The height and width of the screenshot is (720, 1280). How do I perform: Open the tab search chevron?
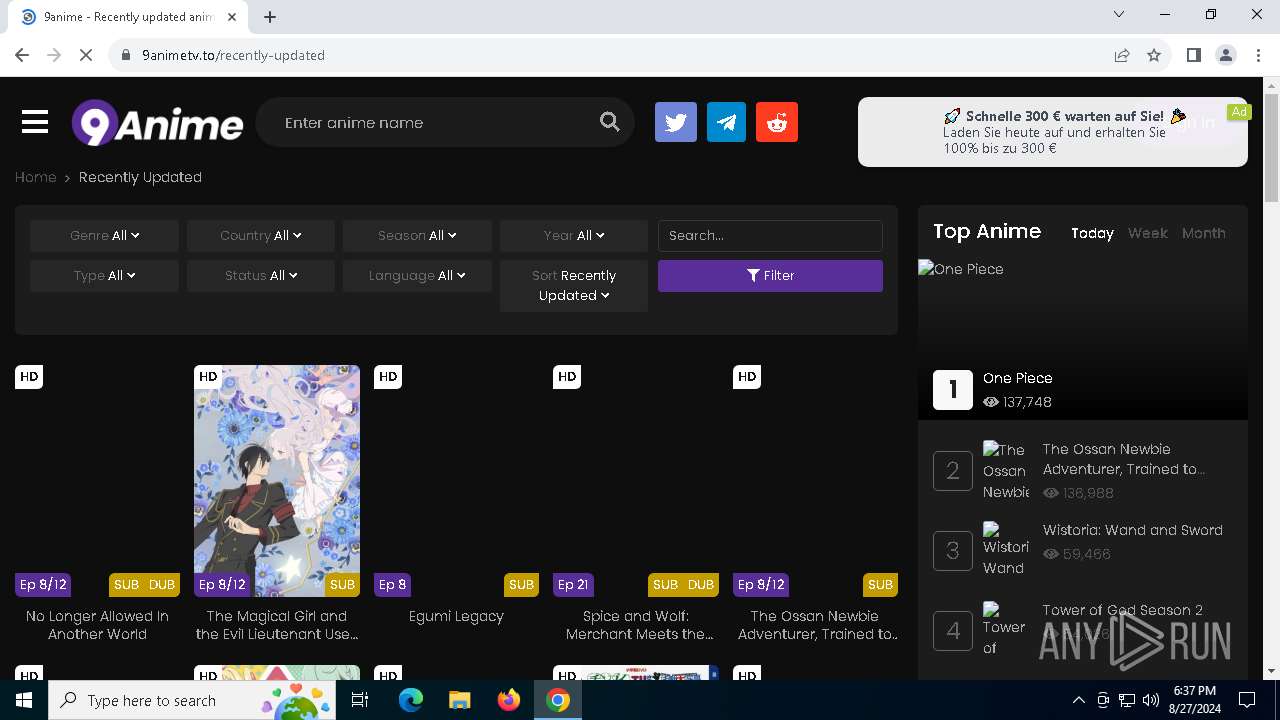pyautogui.click(x=1119, y=14)
